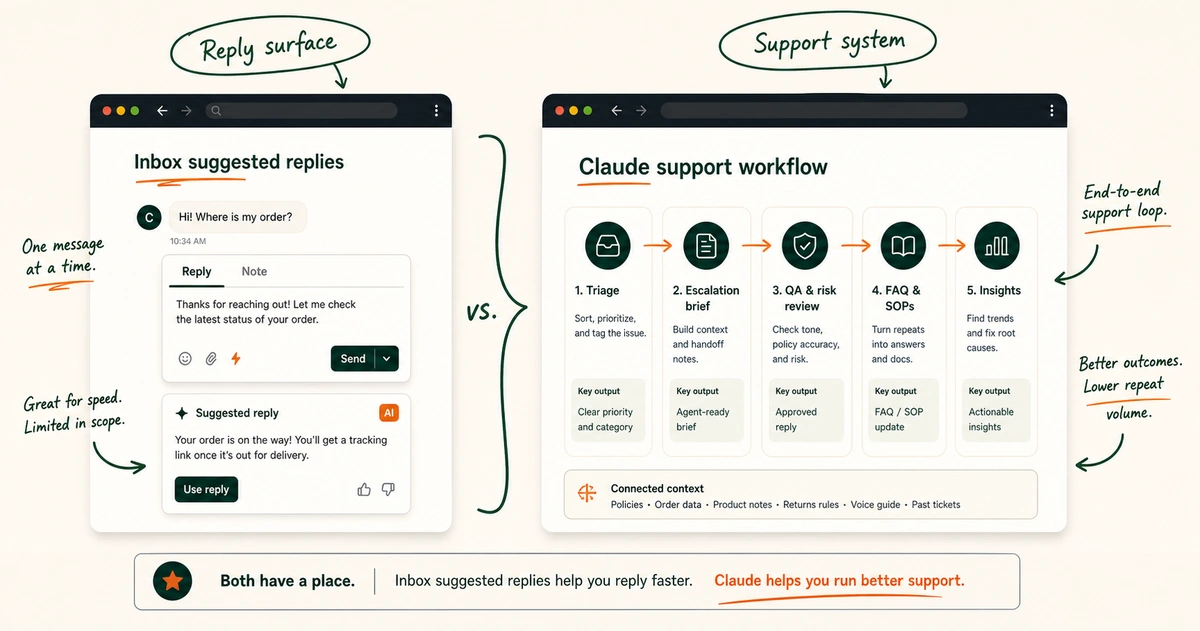
Task: Open the Send options dropdown arrow
Action: tap(388, 359)
